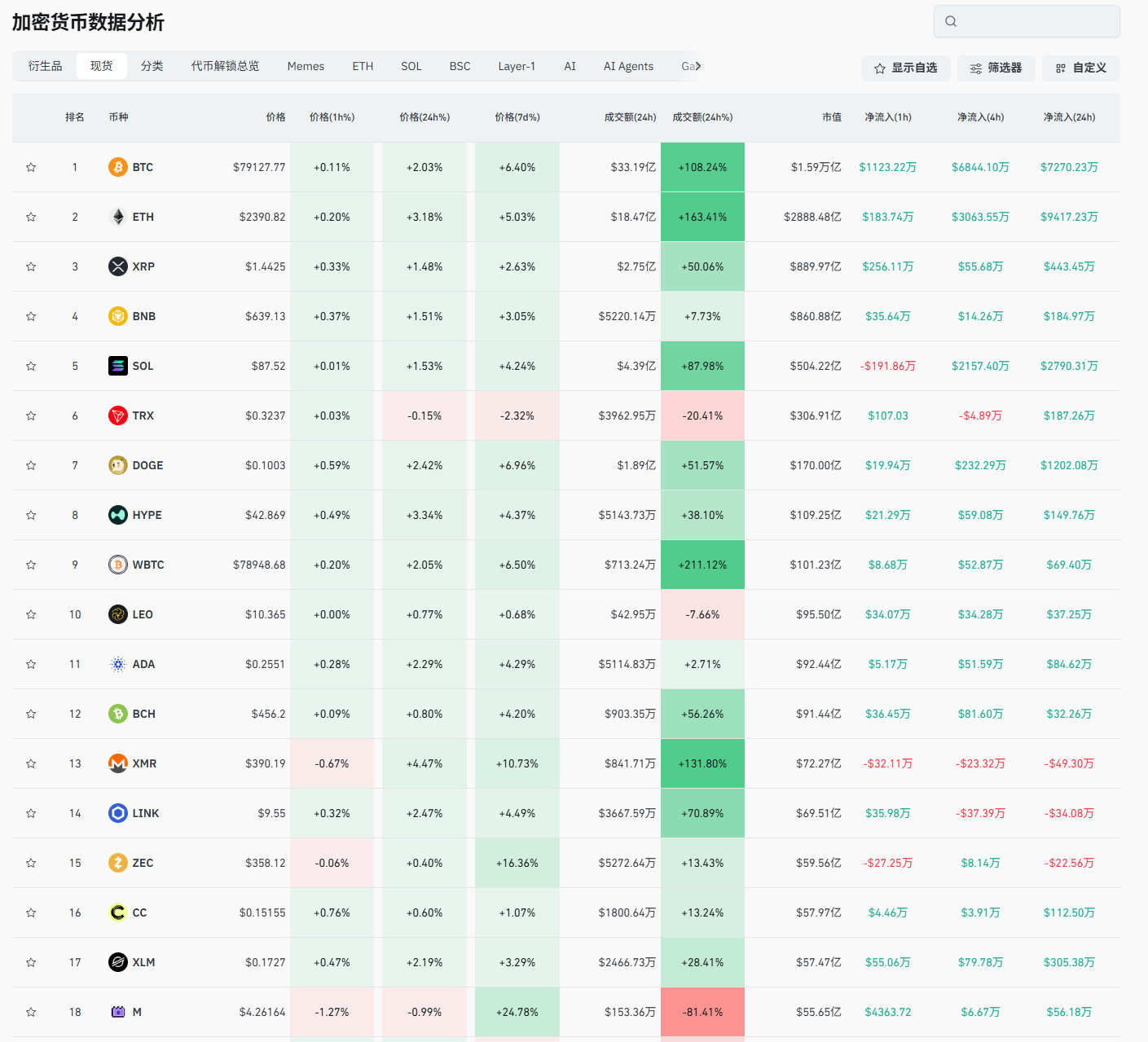
Task: Click the SOL coin icon
Action: coord(118,366)
